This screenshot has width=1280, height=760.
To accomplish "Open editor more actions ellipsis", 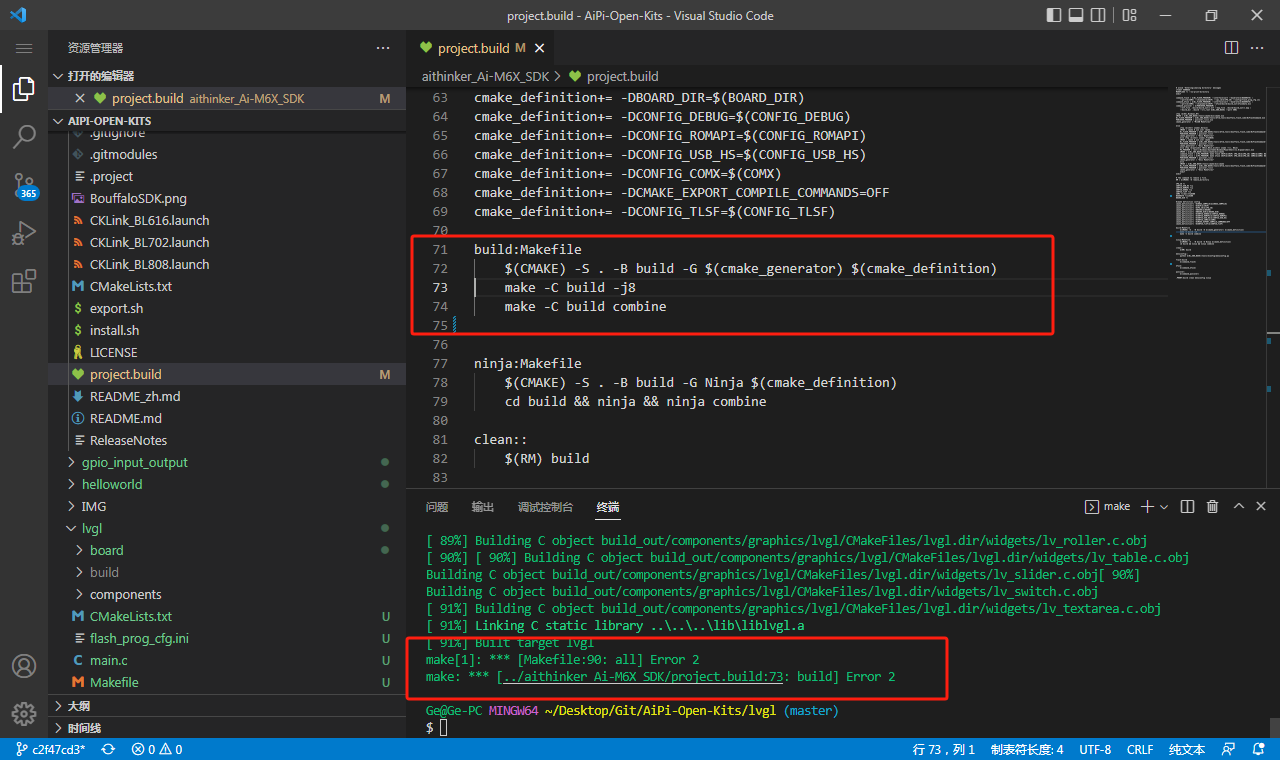I will pyautogui.click(x=1258, y=48).
